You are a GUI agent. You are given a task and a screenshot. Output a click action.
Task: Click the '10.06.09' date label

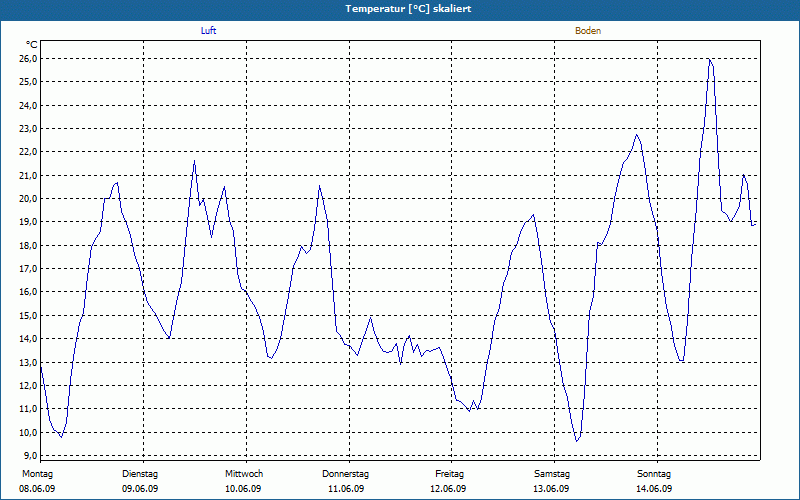click(x=243, y=489)
